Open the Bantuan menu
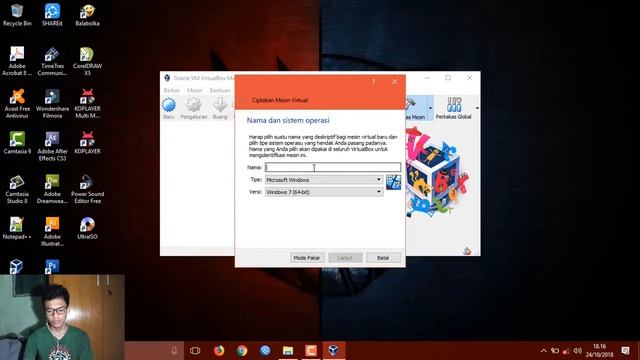640x360 pixels. coord(220,90)
